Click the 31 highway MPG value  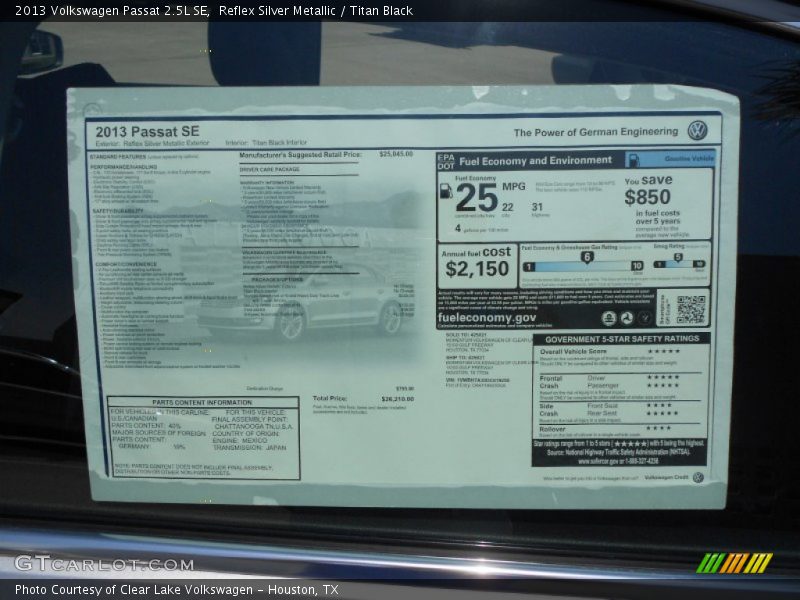537,207
